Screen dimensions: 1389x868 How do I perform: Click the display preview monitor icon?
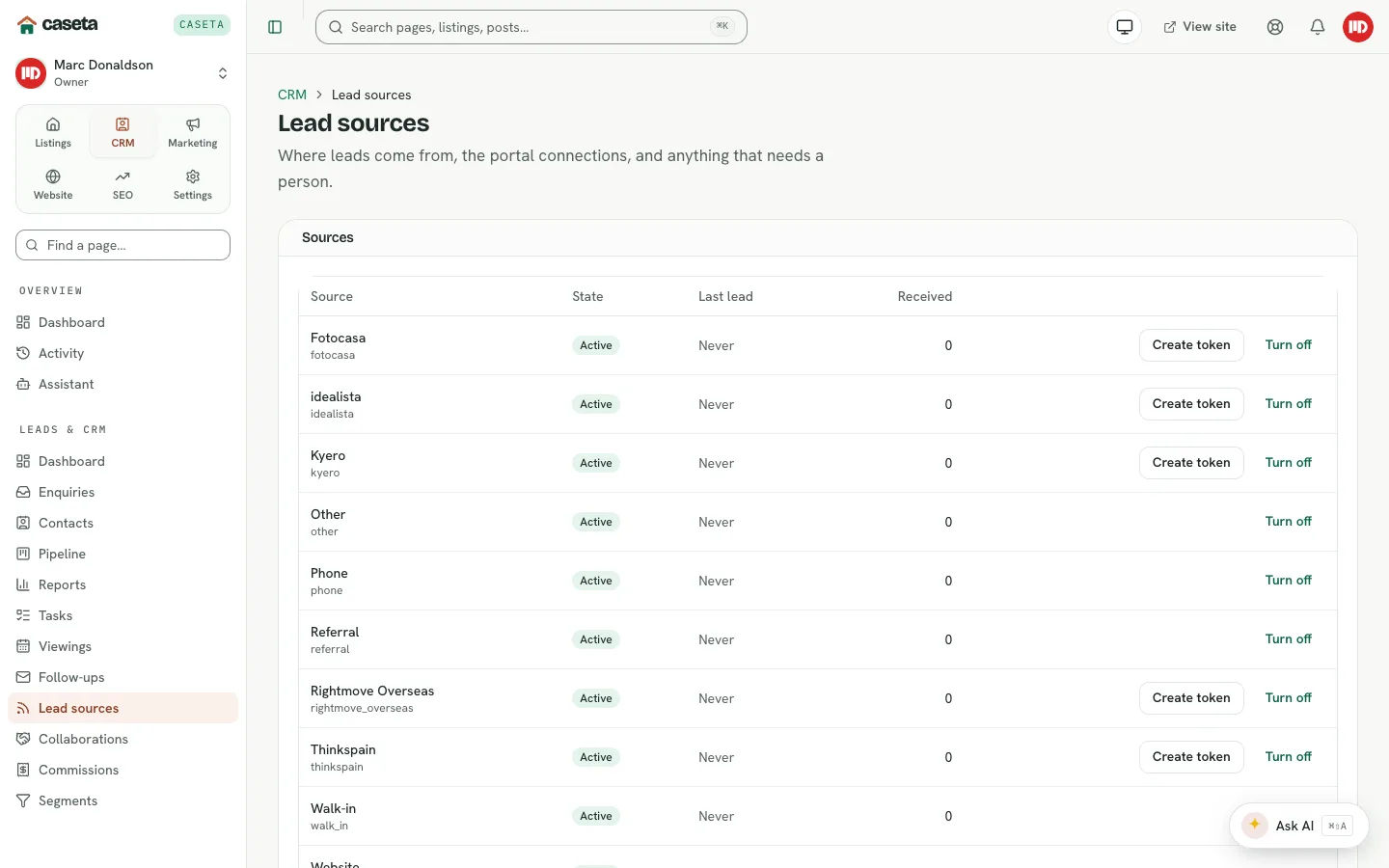click(1125, 27)
